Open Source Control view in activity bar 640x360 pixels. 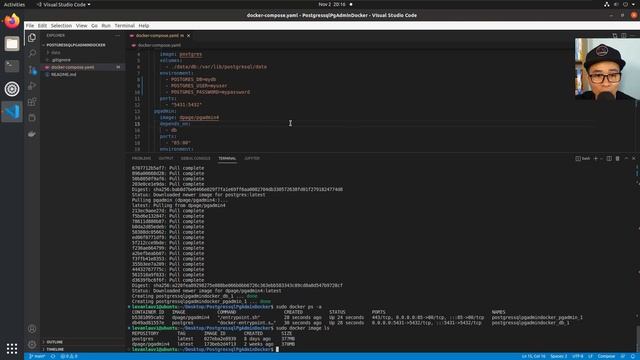[32, 70]
